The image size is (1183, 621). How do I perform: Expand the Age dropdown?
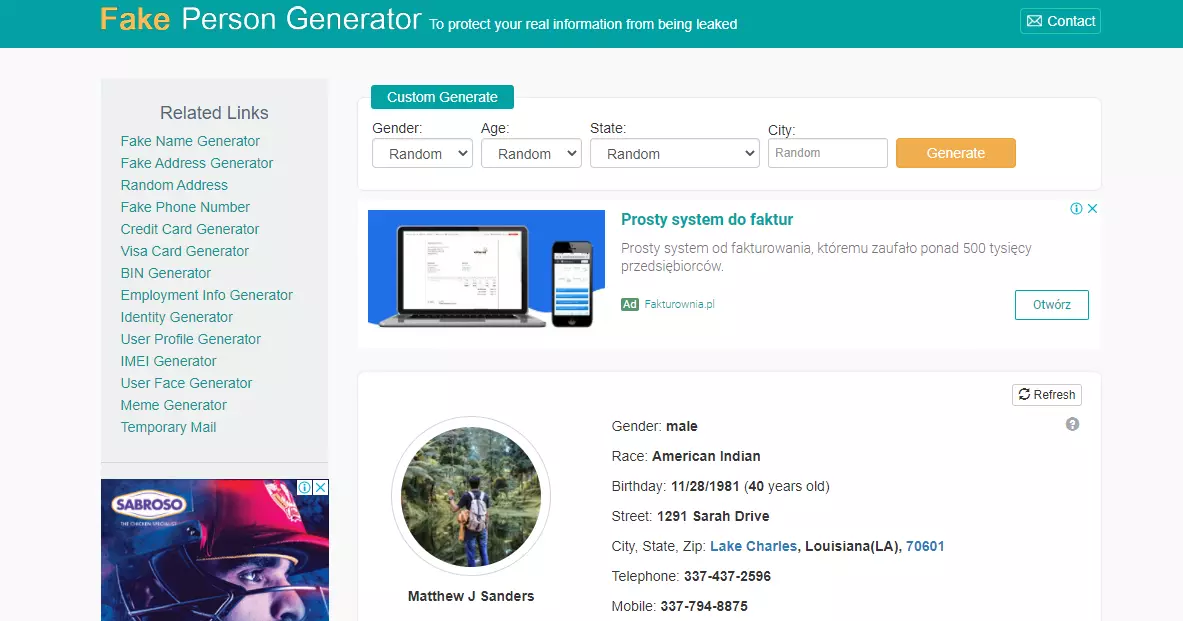(531, 154)
